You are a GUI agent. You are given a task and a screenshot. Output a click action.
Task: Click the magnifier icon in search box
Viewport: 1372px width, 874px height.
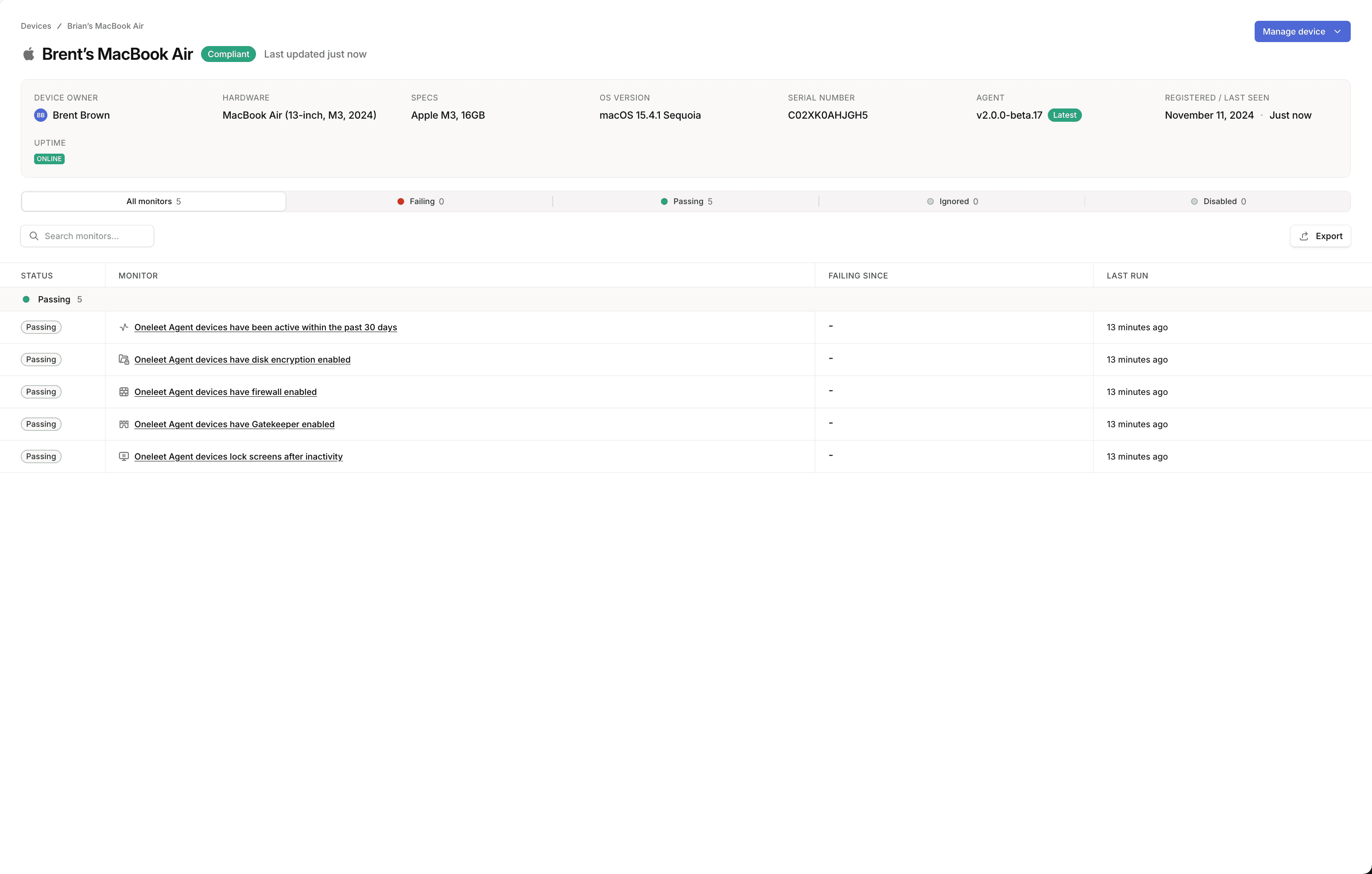pos(34,236)
